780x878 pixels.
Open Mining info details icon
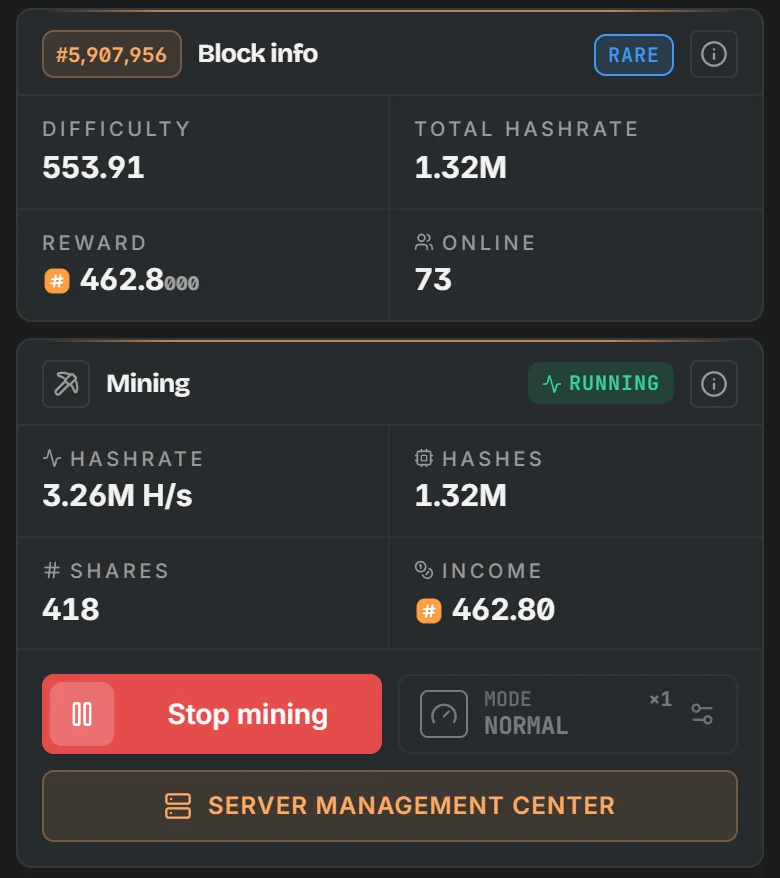click(713, 384)
